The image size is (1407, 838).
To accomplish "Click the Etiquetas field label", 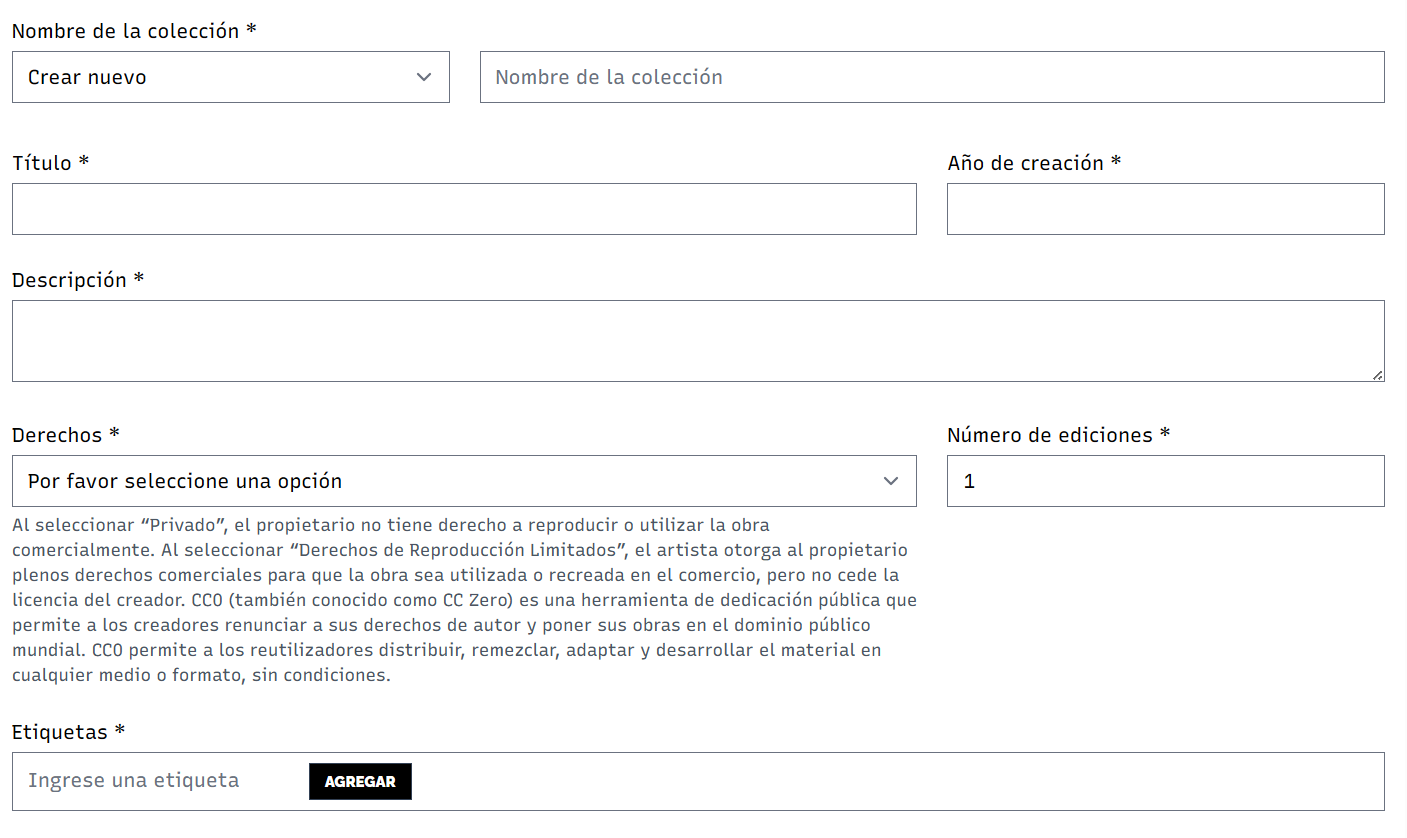I will [60, 731].
